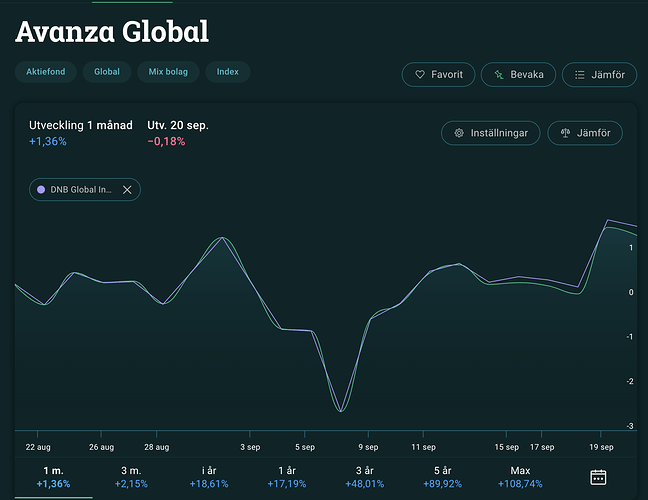Viewport: 648px width, 500px height.
Task: Remove DNB Global comparison with X
Action: pos(127,189)
